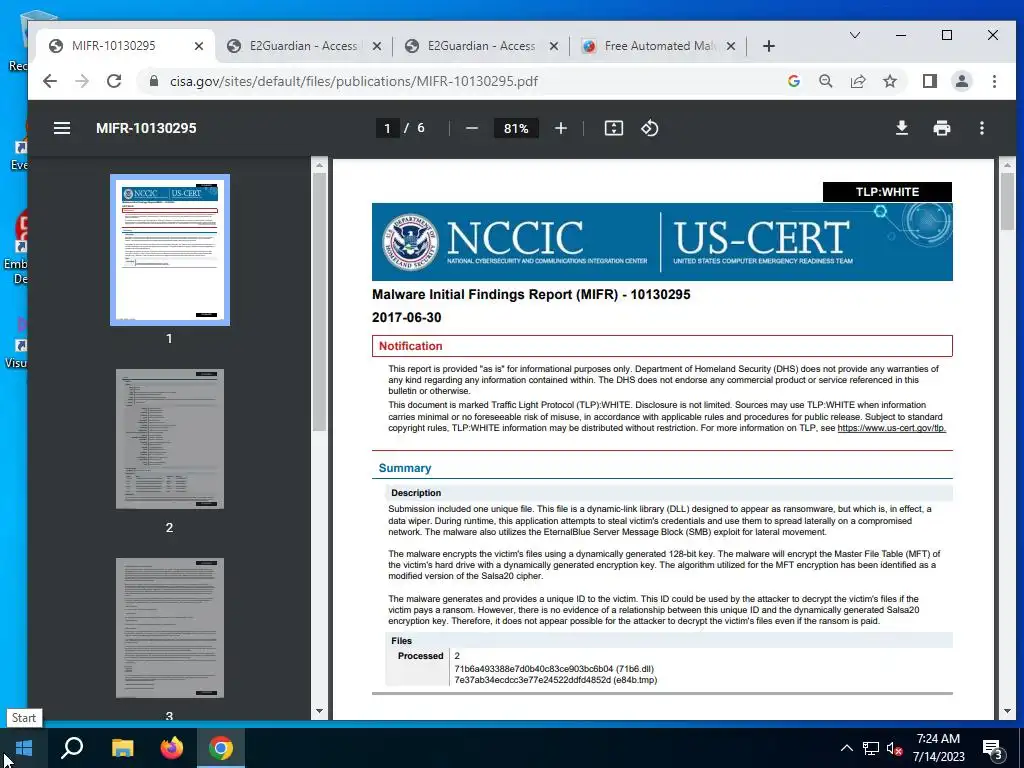View site information lock icon
Viewport: 1024px width, 768px height.
[154, 81]
